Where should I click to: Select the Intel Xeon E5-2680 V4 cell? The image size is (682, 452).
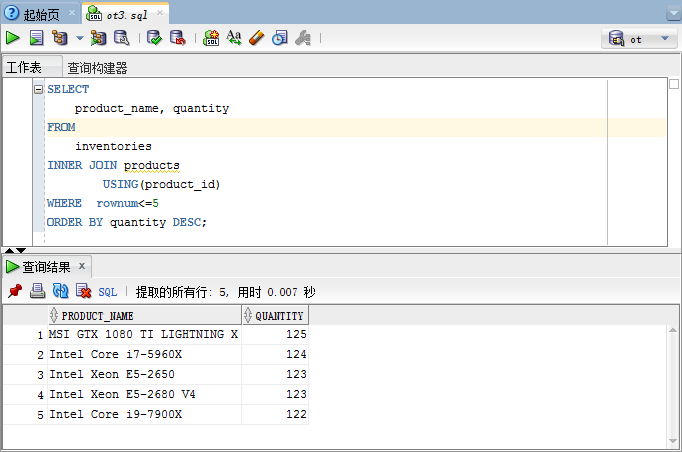coord(144,395)
